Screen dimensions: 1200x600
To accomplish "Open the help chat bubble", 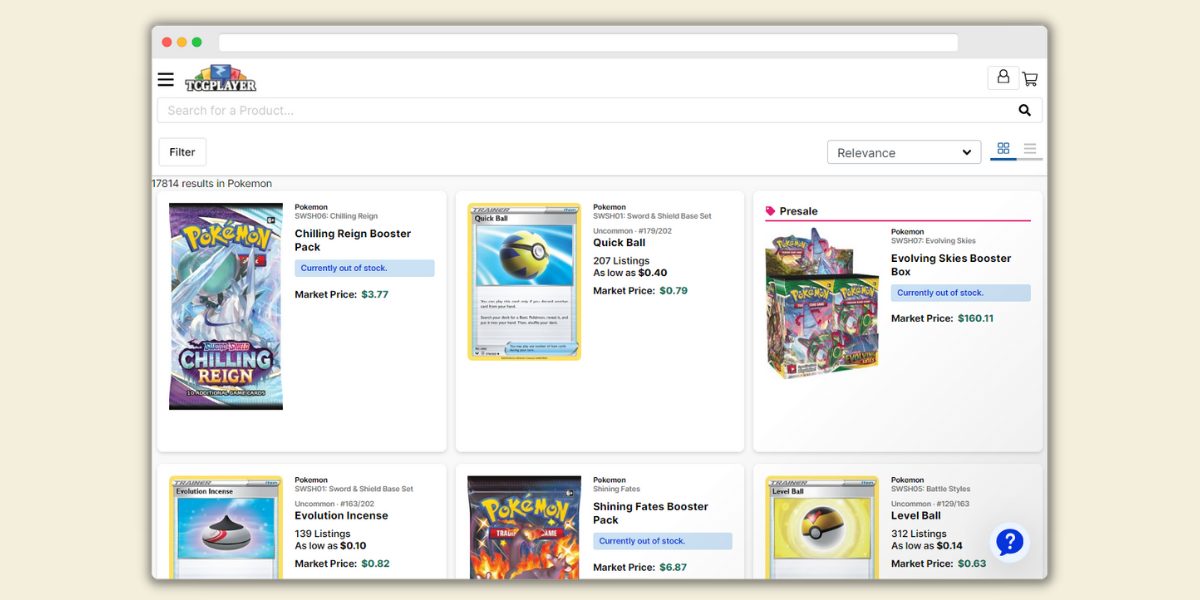I will click(1010, 542).
